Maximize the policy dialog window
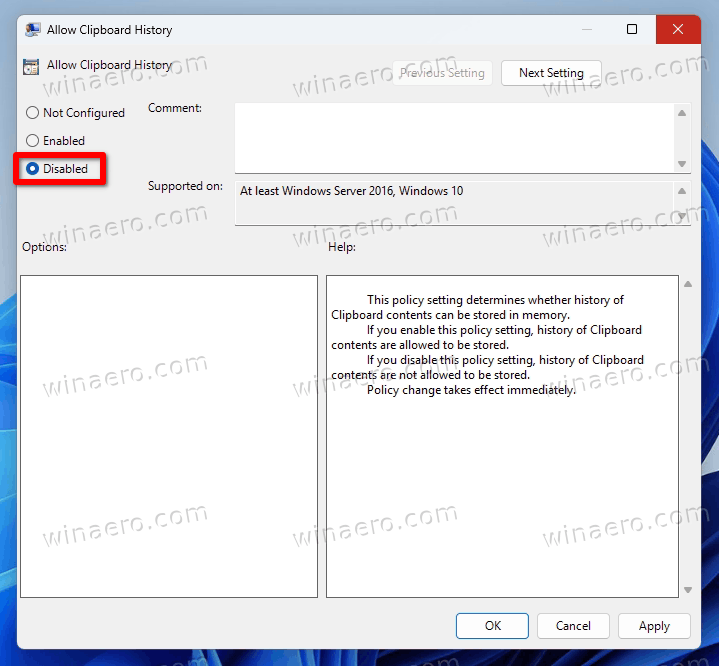This screenshot has height=666, width=719. 632,29
